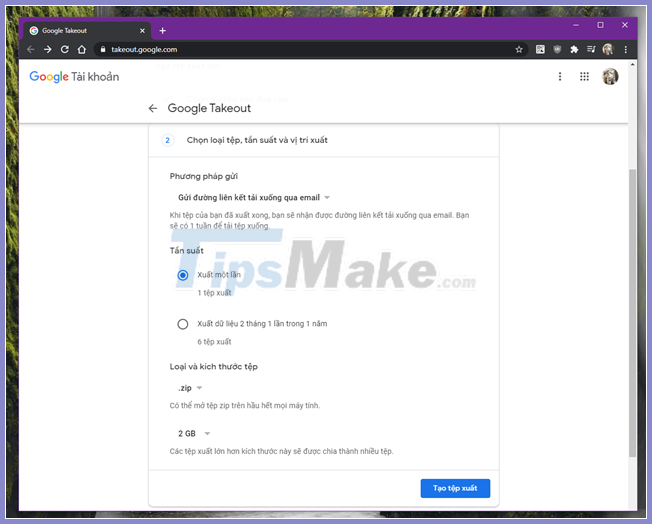Bookmark this page with the star icon
Screen dimensions: 652x524
pyautogui.click(x=519, y=49)
